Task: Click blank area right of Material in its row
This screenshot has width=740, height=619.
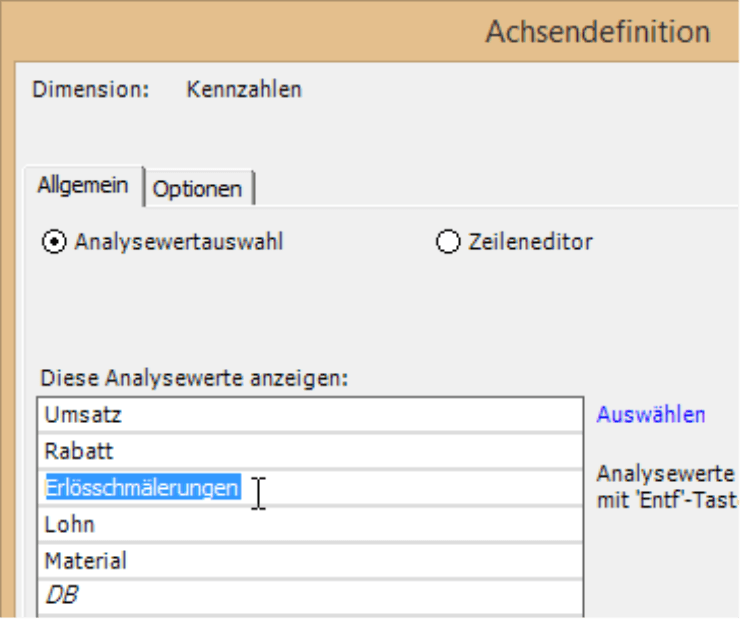Action: [x=400, y=560]
